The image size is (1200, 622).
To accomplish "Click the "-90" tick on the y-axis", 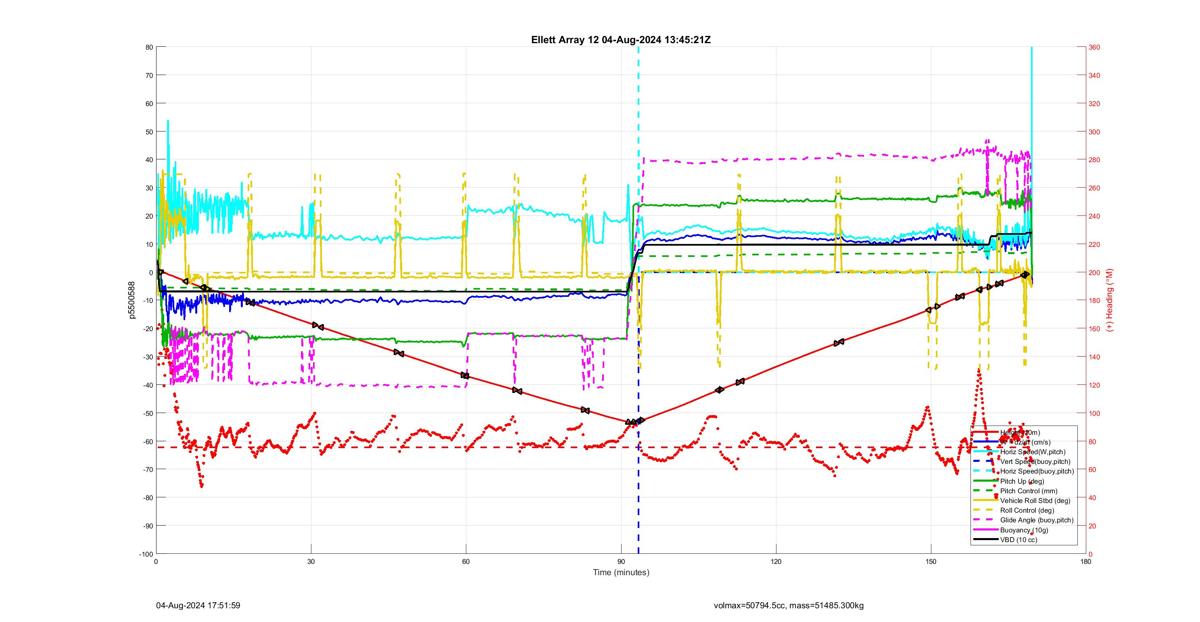I will point(146,526).
